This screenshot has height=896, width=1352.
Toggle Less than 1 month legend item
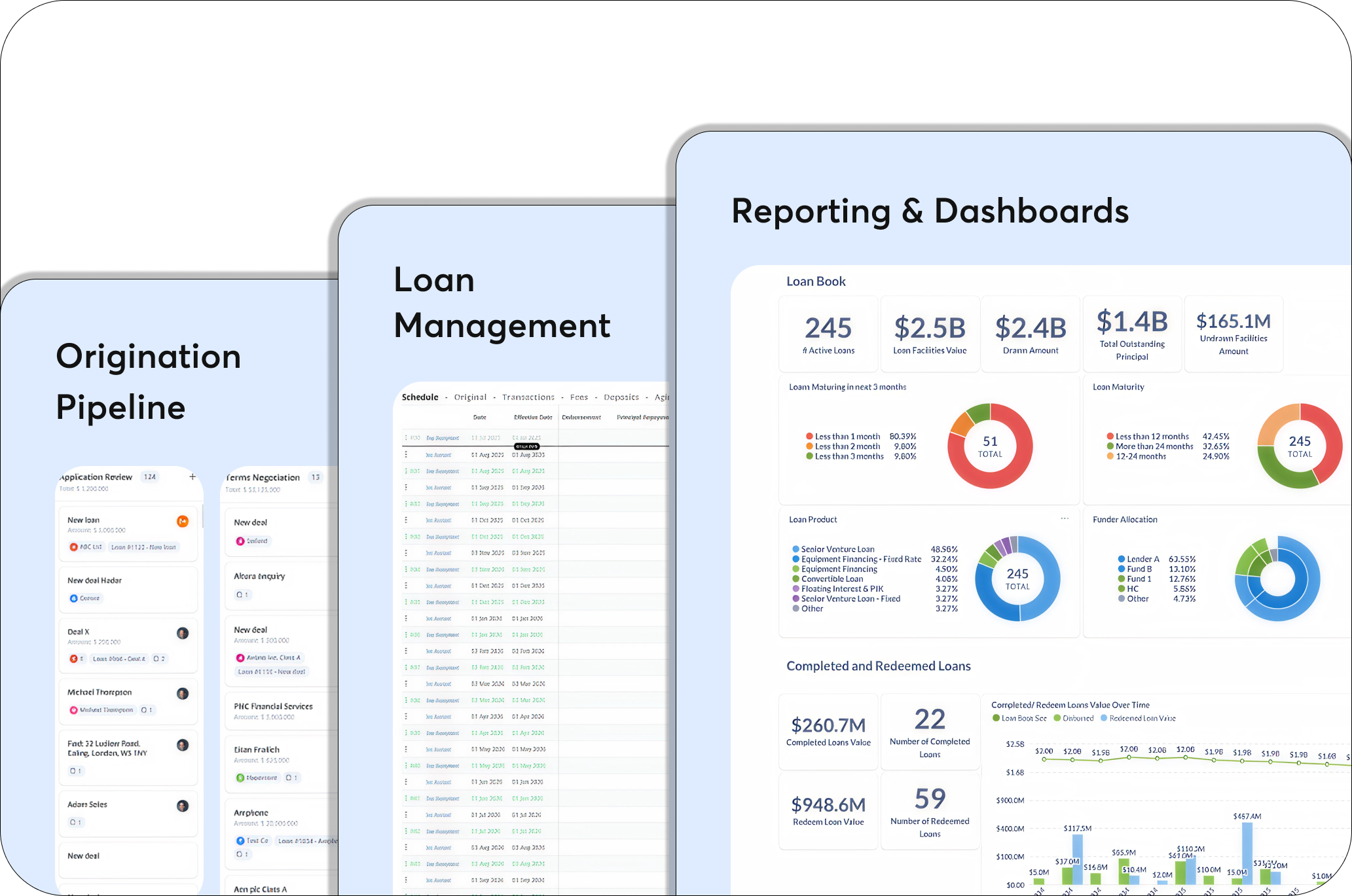(x=843, y=437)
